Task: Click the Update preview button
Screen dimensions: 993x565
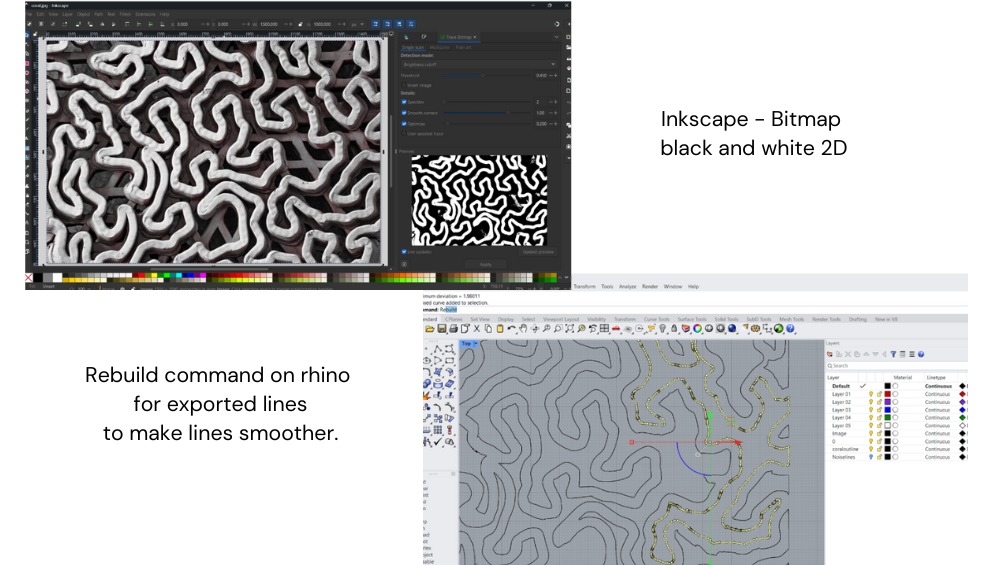Action: tap(537, 252)
